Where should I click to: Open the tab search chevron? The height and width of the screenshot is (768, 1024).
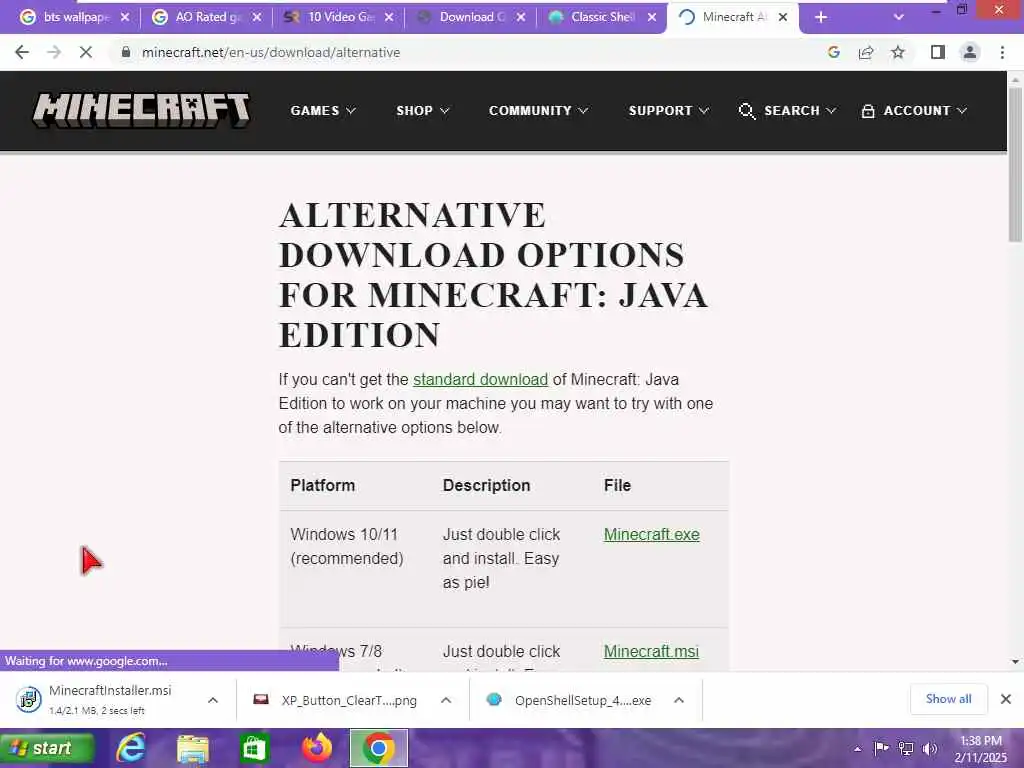(x=899, y=17)
